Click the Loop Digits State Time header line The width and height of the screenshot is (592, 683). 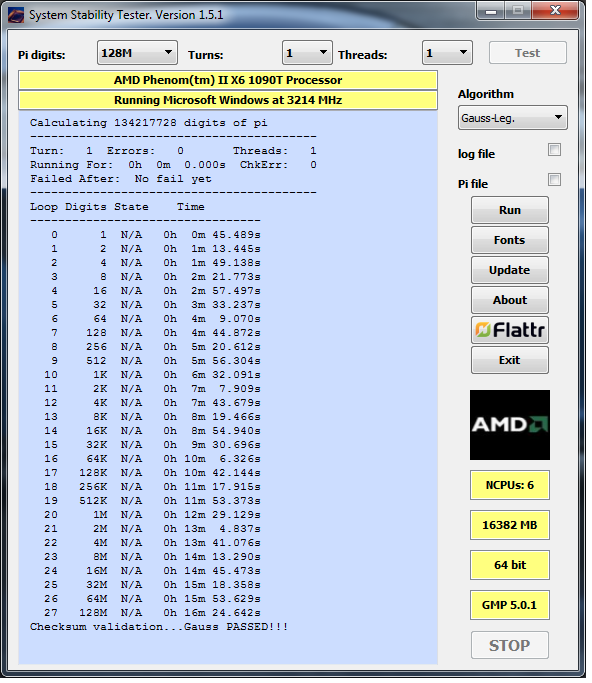[118, 209]
